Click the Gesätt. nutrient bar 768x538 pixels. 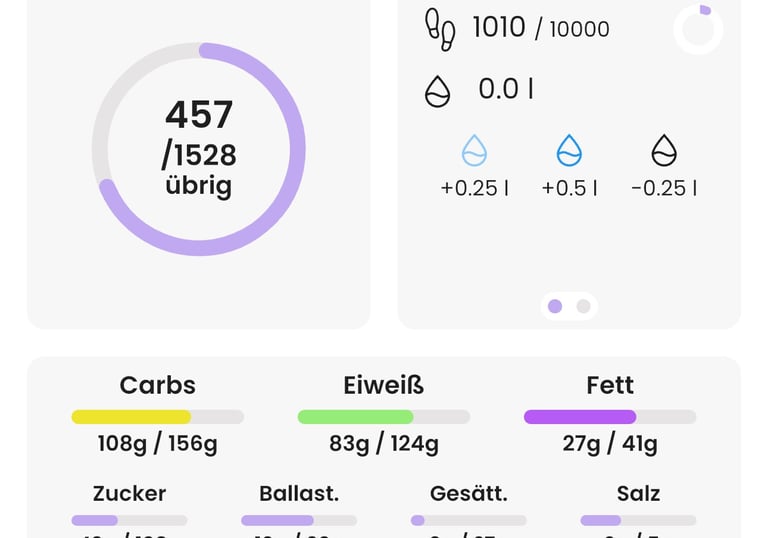click(468, 520)
